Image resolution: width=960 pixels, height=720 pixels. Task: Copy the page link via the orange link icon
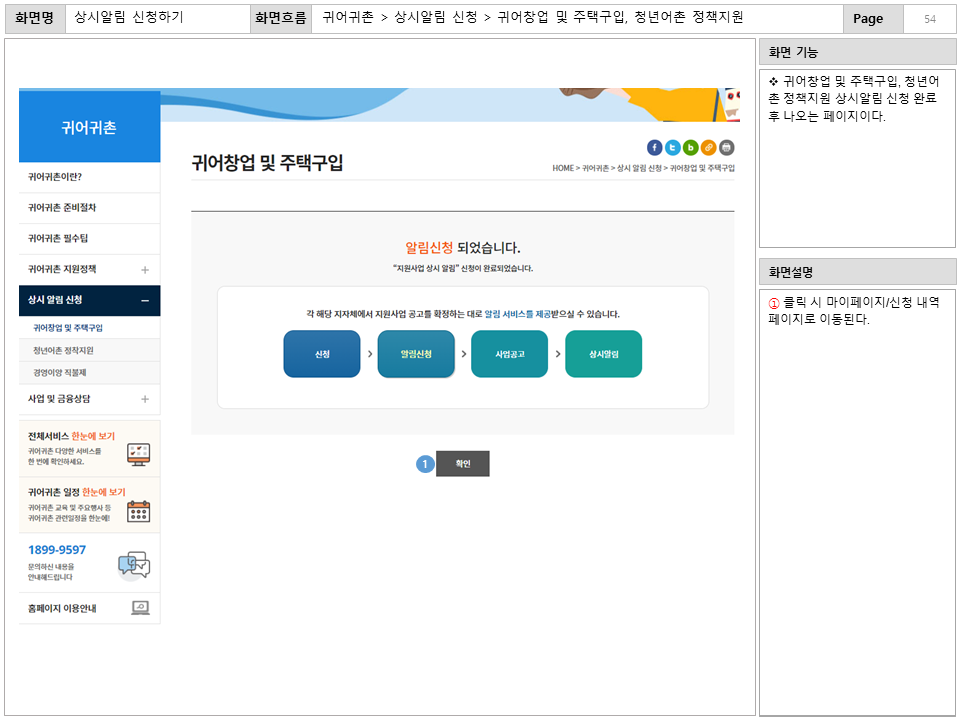tap(708, 147)
